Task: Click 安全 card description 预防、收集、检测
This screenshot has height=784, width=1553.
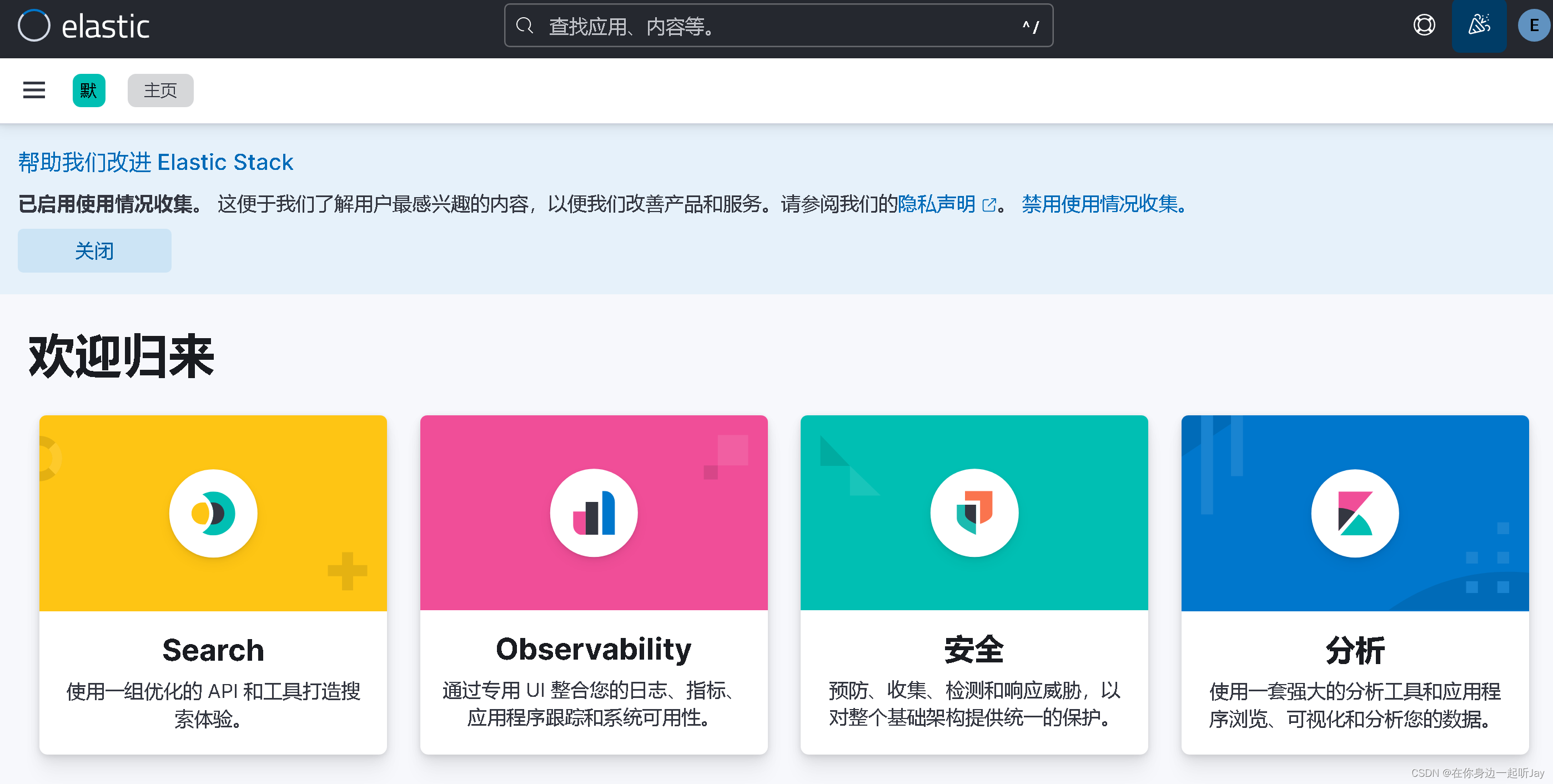Action: point(974,704)
